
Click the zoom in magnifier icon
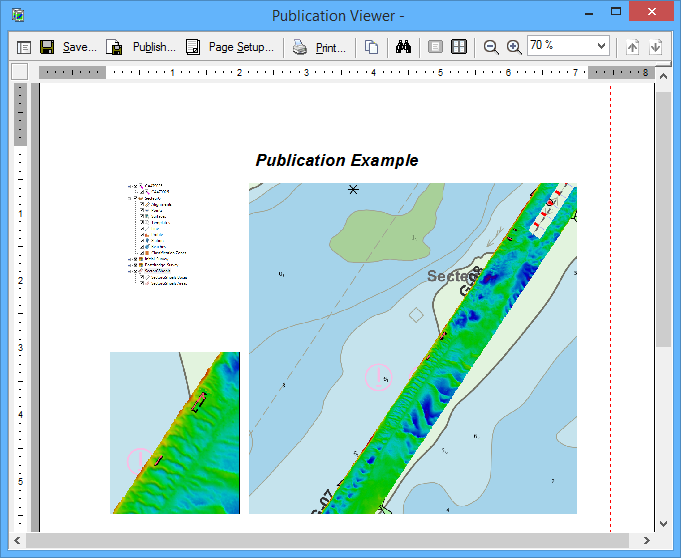(514, 47)
